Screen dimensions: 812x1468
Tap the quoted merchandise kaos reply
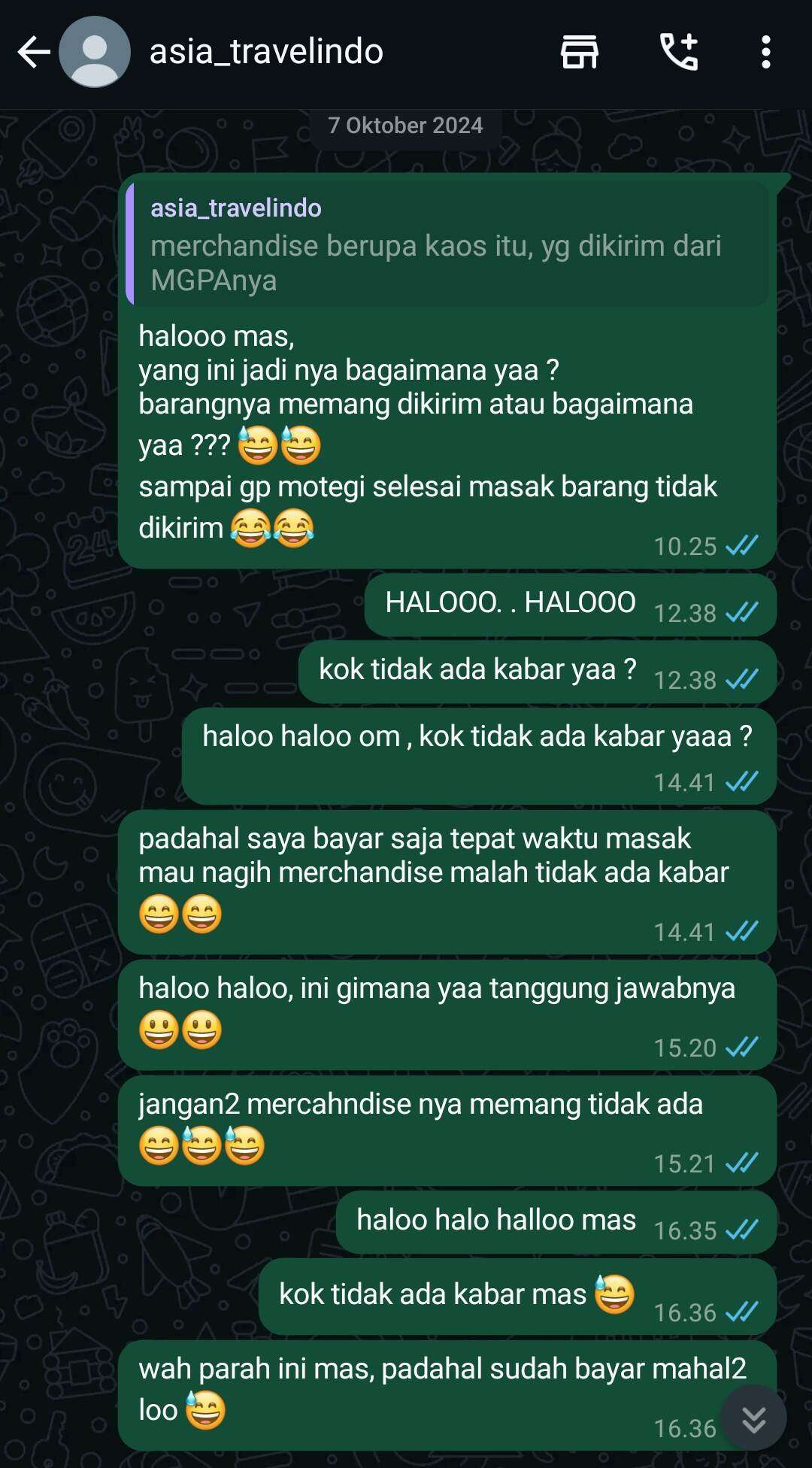[447, 243]
